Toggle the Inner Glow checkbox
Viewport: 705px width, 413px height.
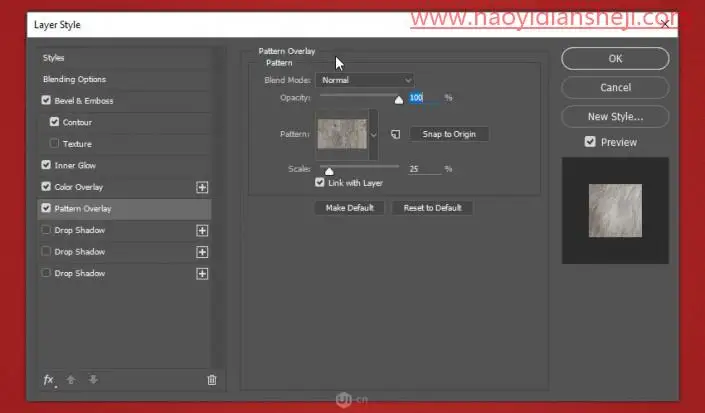(x=46, y=165)
